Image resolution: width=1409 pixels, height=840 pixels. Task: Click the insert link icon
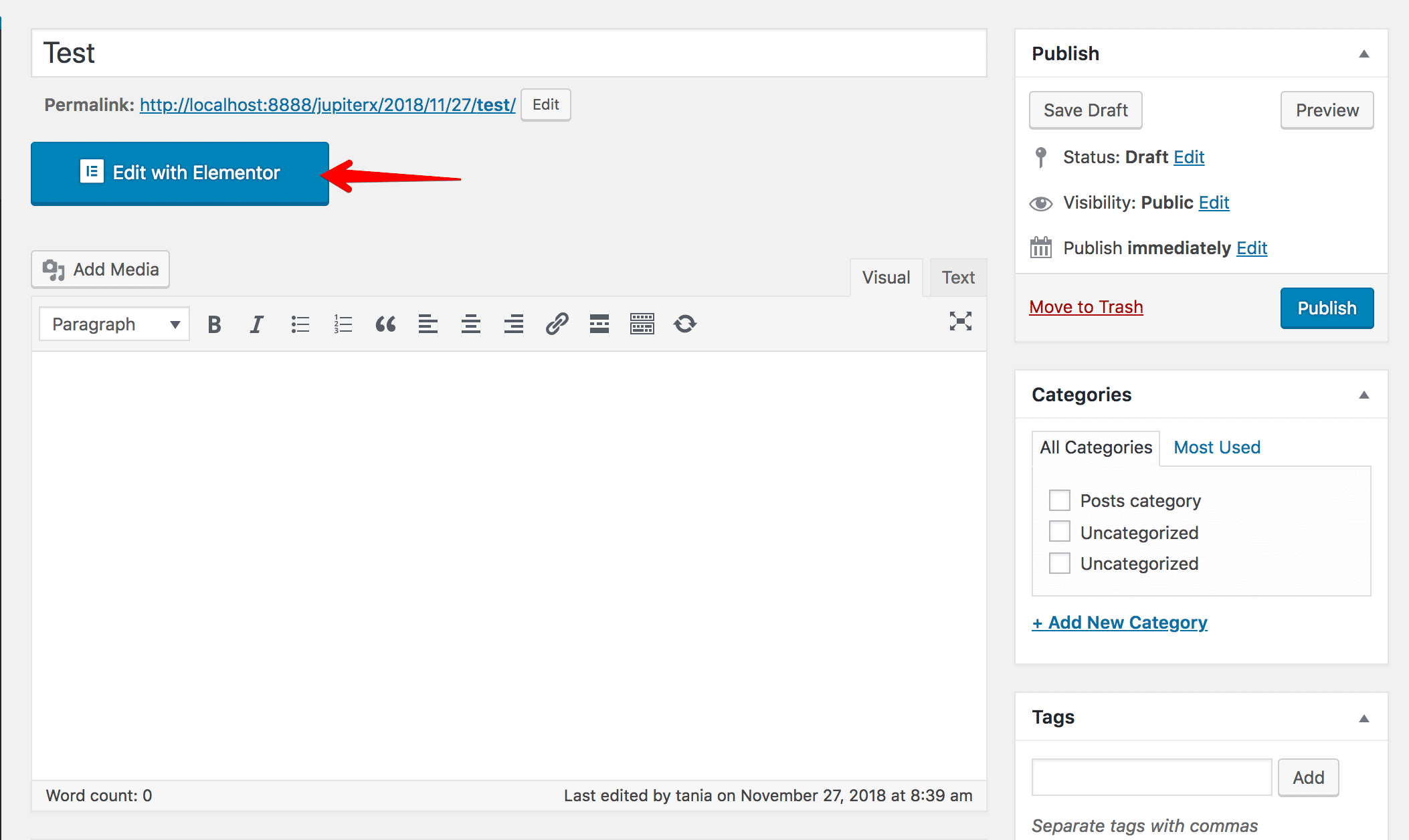(557, 324)
